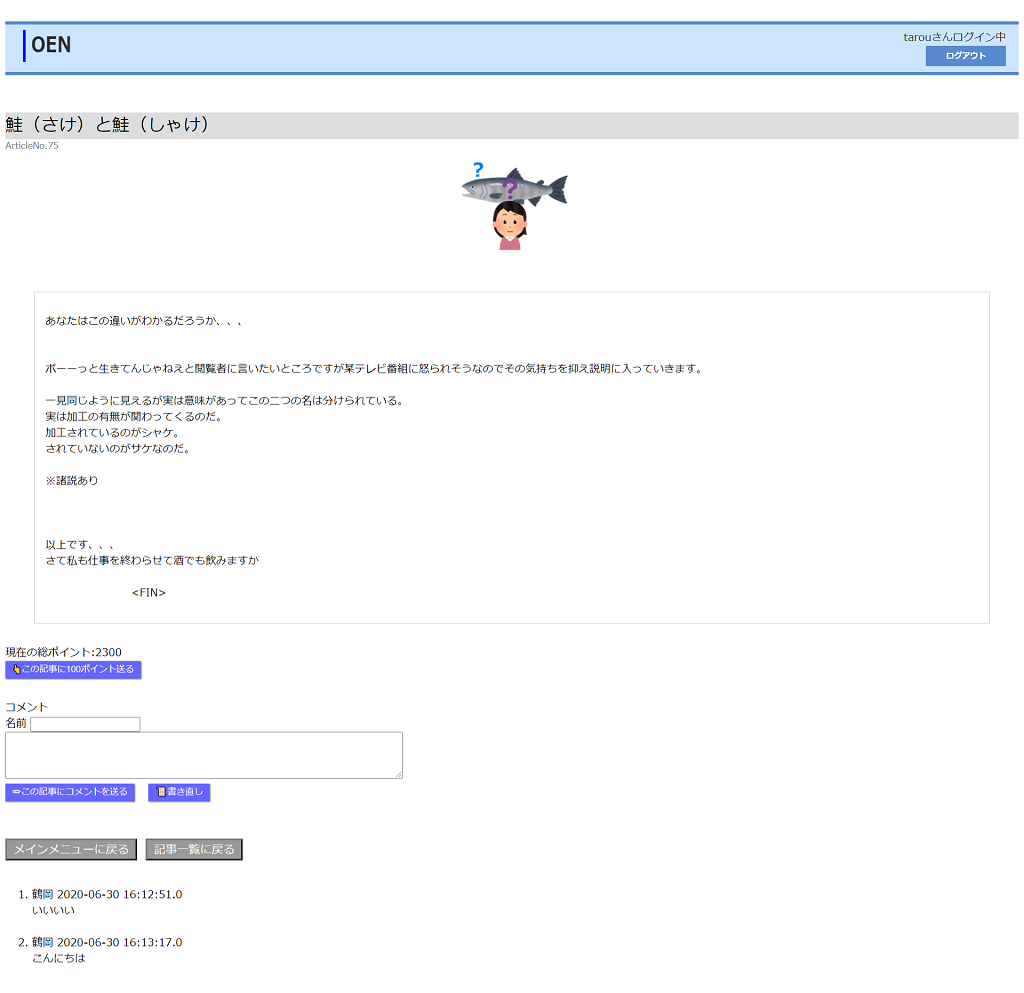Click the comment timestamp 2020-06-30 16:13:17.0
Viewport: 1024px width, 993px height.
(x=120, y=943)
